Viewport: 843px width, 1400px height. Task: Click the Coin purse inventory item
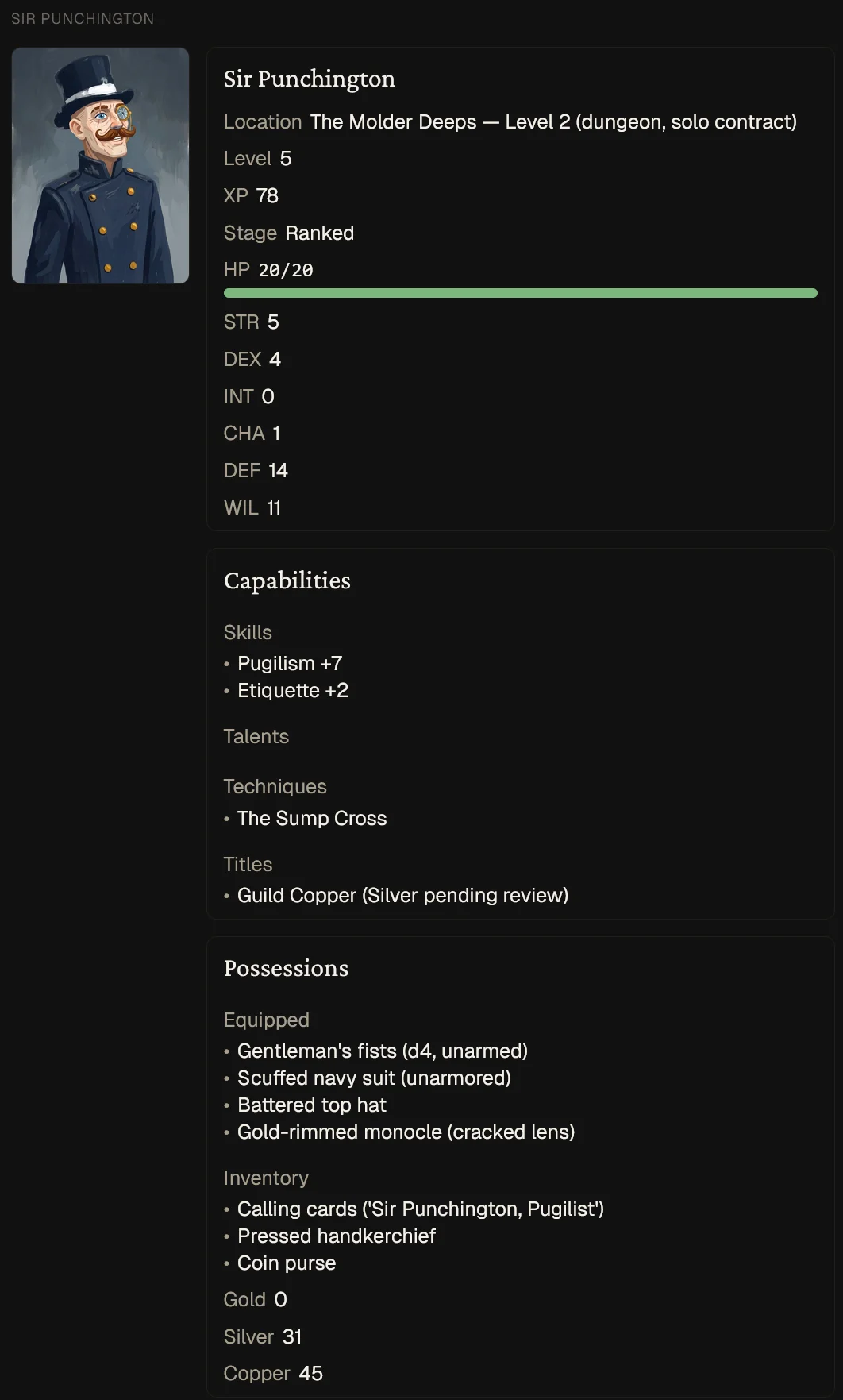click(x=287, y=1263)
